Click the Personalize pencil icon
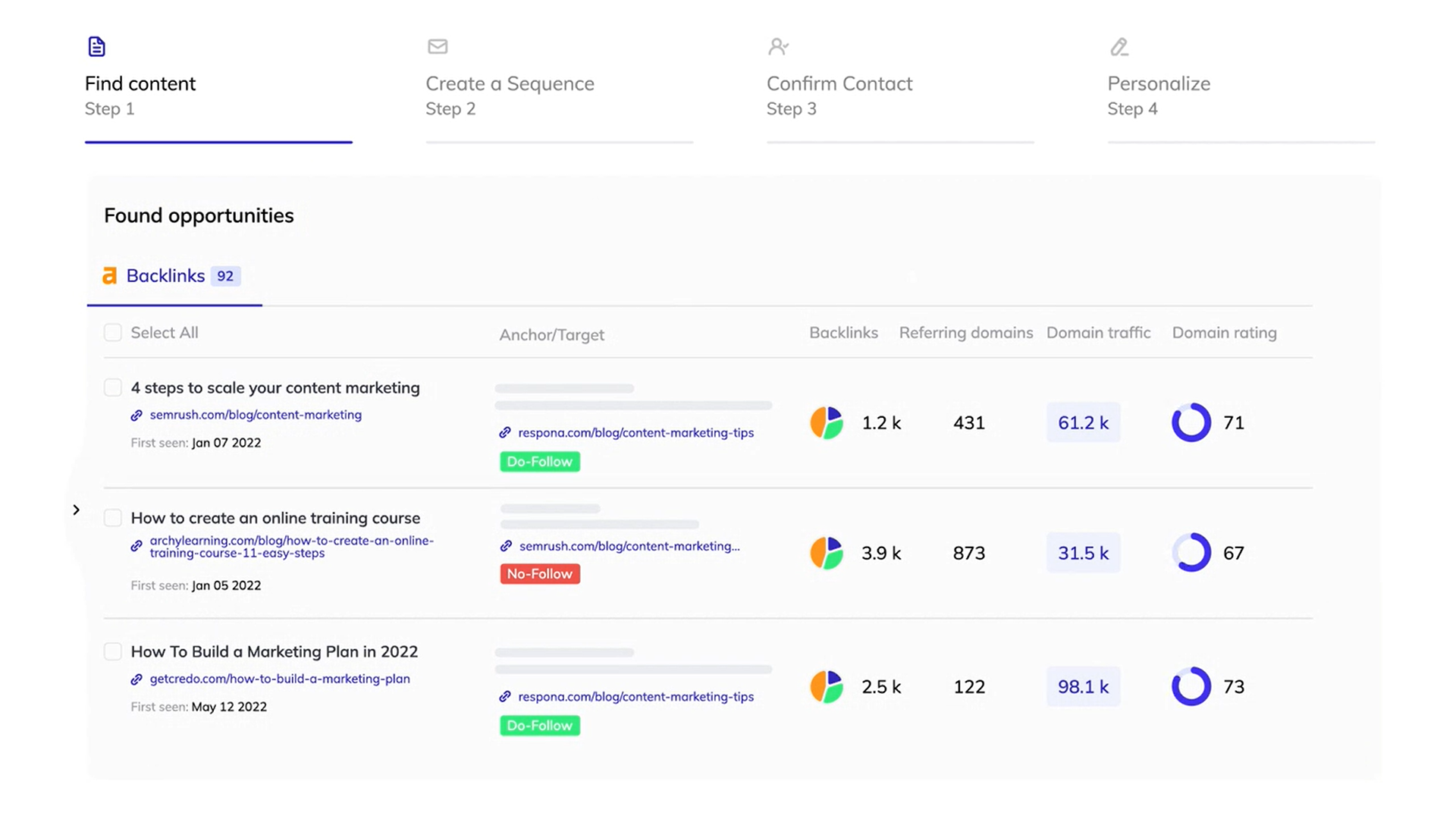 [1119, 47]
